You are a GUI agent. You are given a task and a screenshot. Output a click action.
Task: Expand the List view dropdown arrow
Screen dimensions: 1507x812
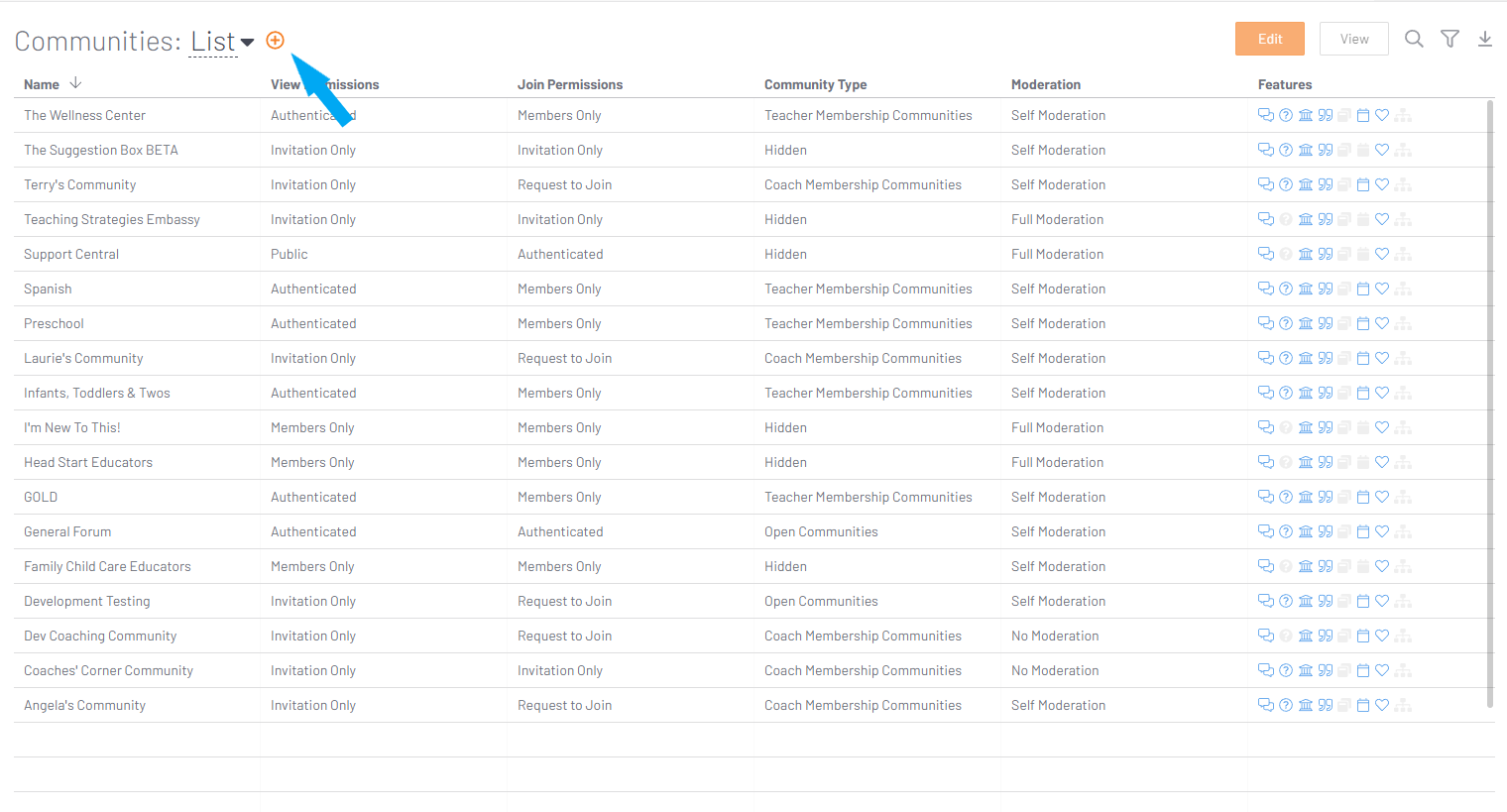pyautogui.click(x=248, y=42)
